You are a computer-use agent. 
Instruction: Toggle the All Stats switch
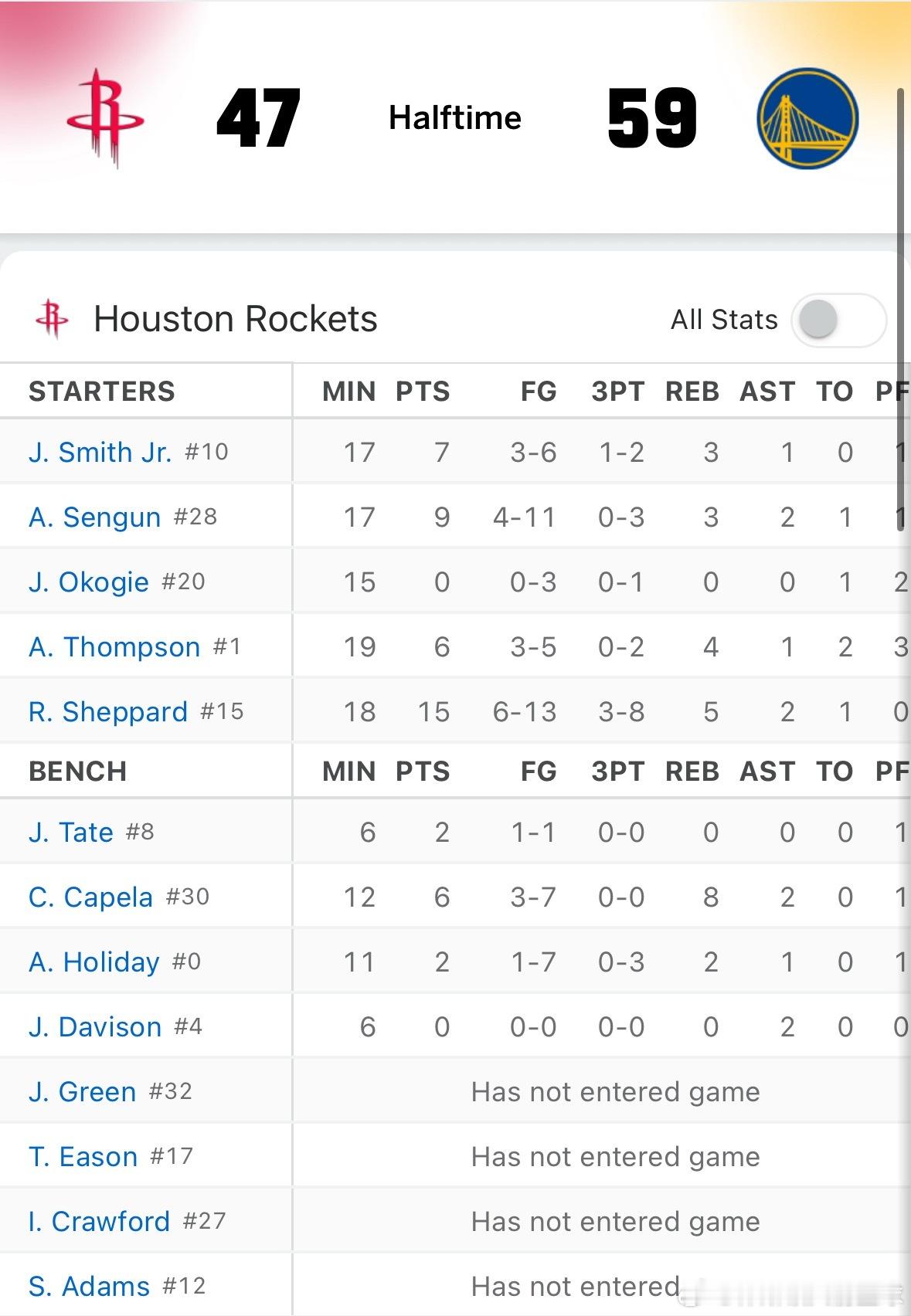pyautogui.click(x=838, y=319)
